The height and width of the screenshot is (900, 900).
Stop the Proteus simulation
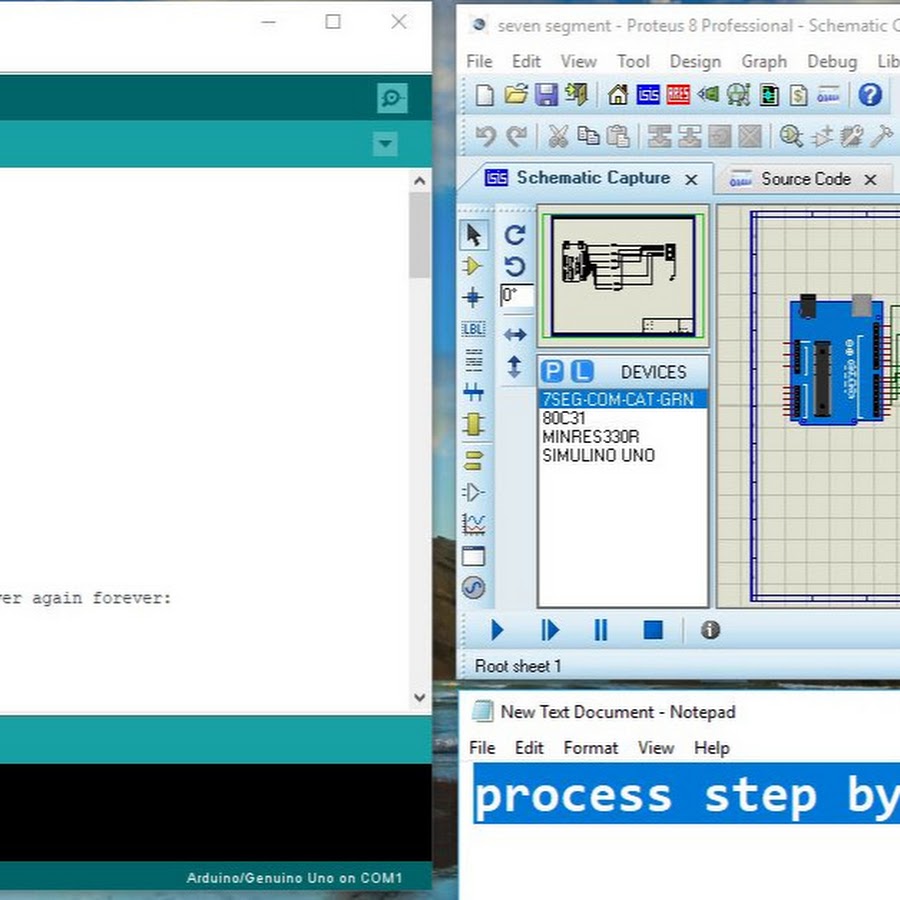pyautogui.click(x=653, y=630)
